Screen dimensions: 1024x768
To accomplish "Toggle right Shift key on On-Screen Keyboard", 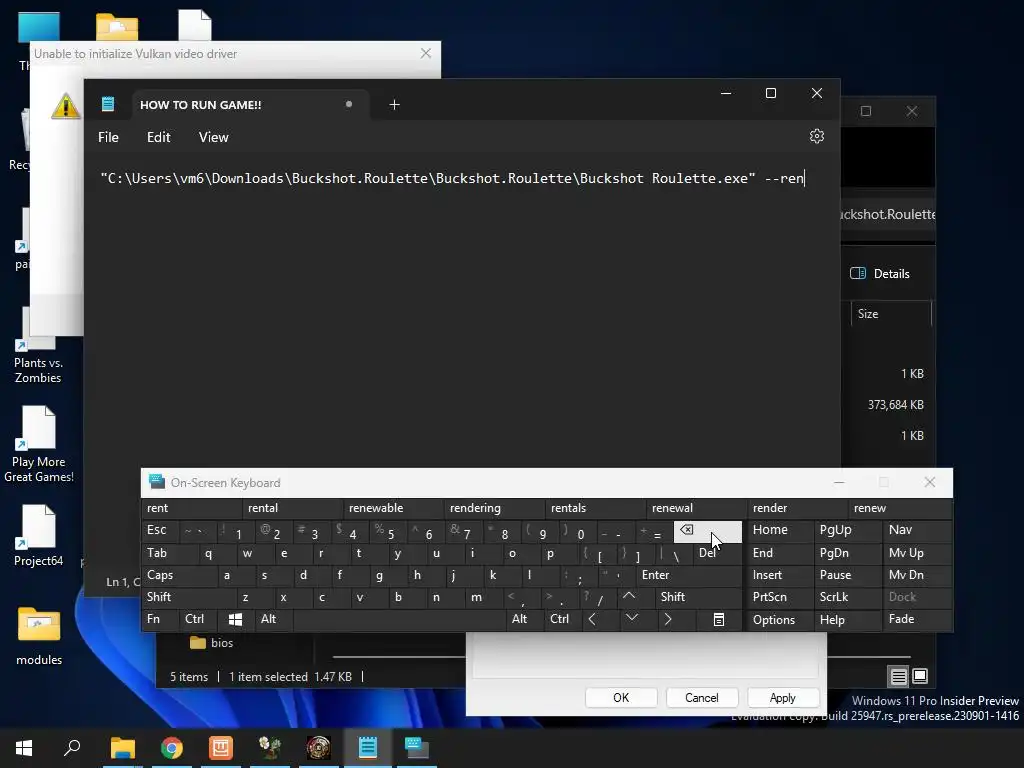I will click(698, 597).
